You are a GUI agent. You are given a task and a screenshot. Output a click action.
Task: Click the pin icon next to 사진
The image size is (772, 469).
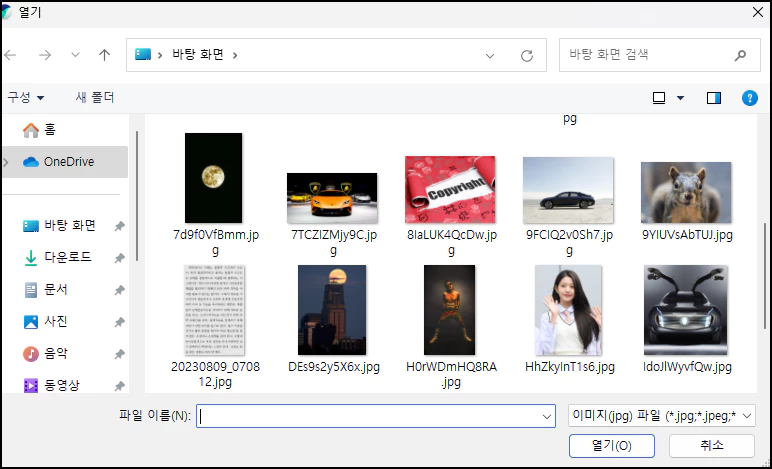tap(119, 322)
